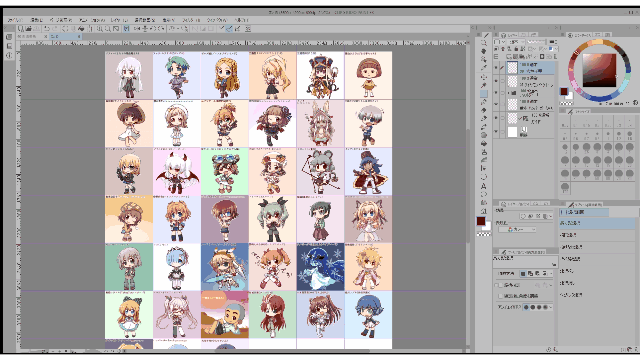The height and width of the screenshot is (360, 640).
Task: Enable adjust angle after fixed checkbox
Action: (x=500, y=296)
